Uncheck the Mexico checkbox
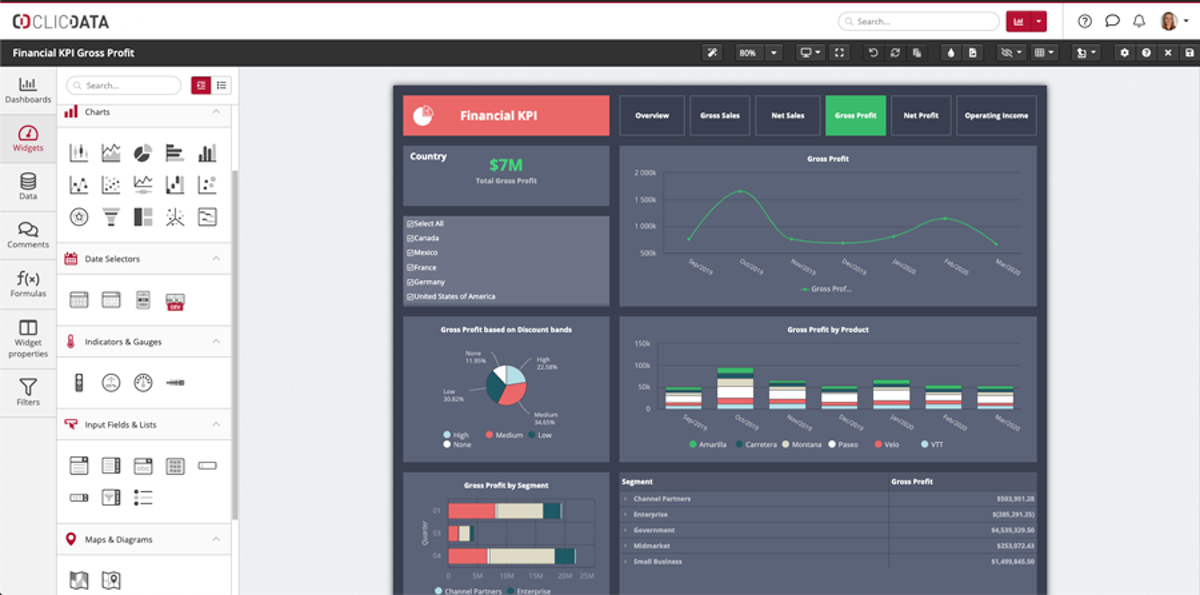Viewport: 1200px width, 595px height. point(410,253)
